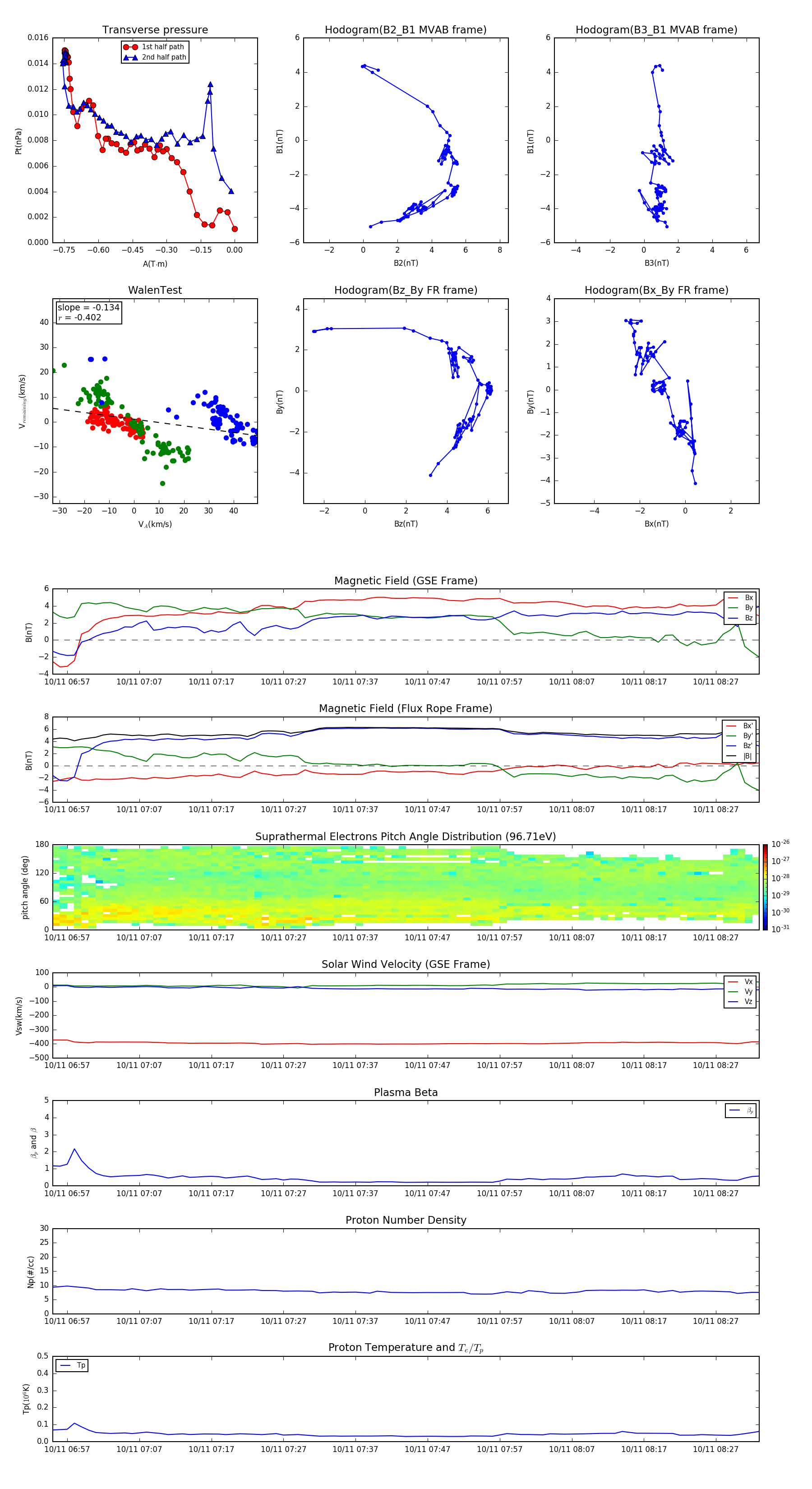Select Vx in the velocity legend
812x1489 pixels.
(x=740, y=981)
